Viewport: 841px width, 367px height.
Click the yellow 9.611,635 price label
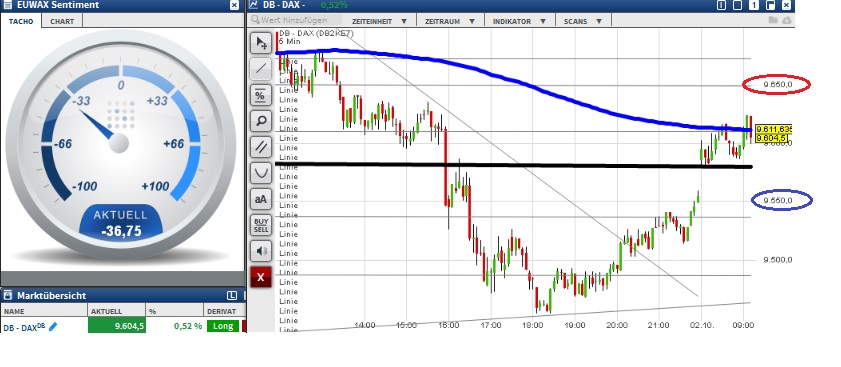coord(773,129)
